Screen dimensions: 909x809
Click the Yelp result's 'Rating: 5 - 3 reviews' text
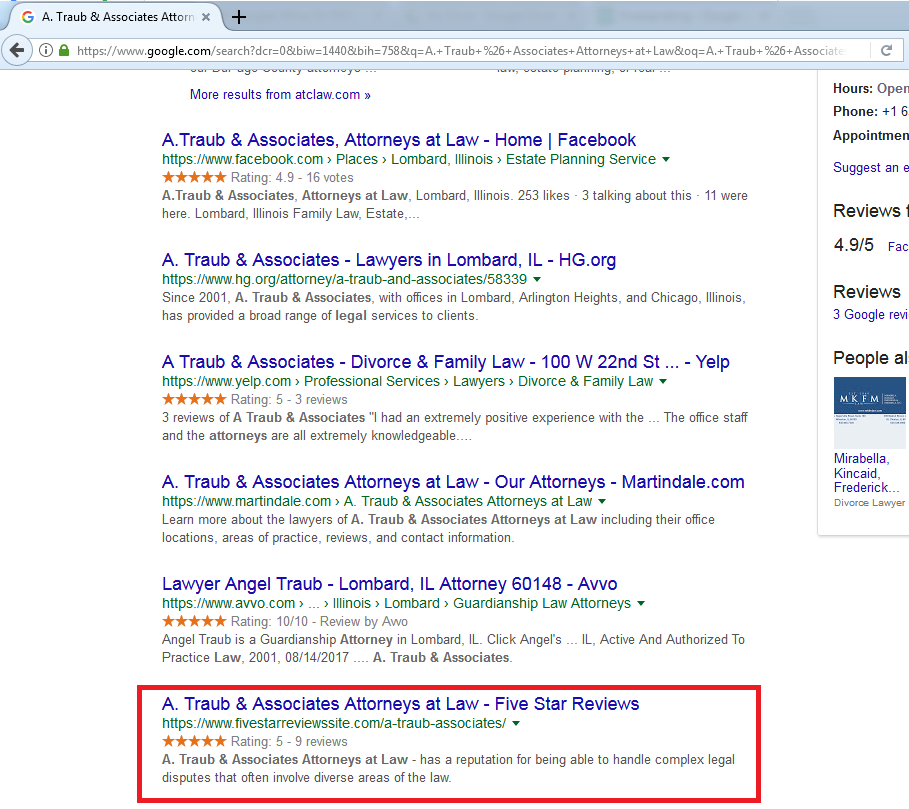coord(289,399)
